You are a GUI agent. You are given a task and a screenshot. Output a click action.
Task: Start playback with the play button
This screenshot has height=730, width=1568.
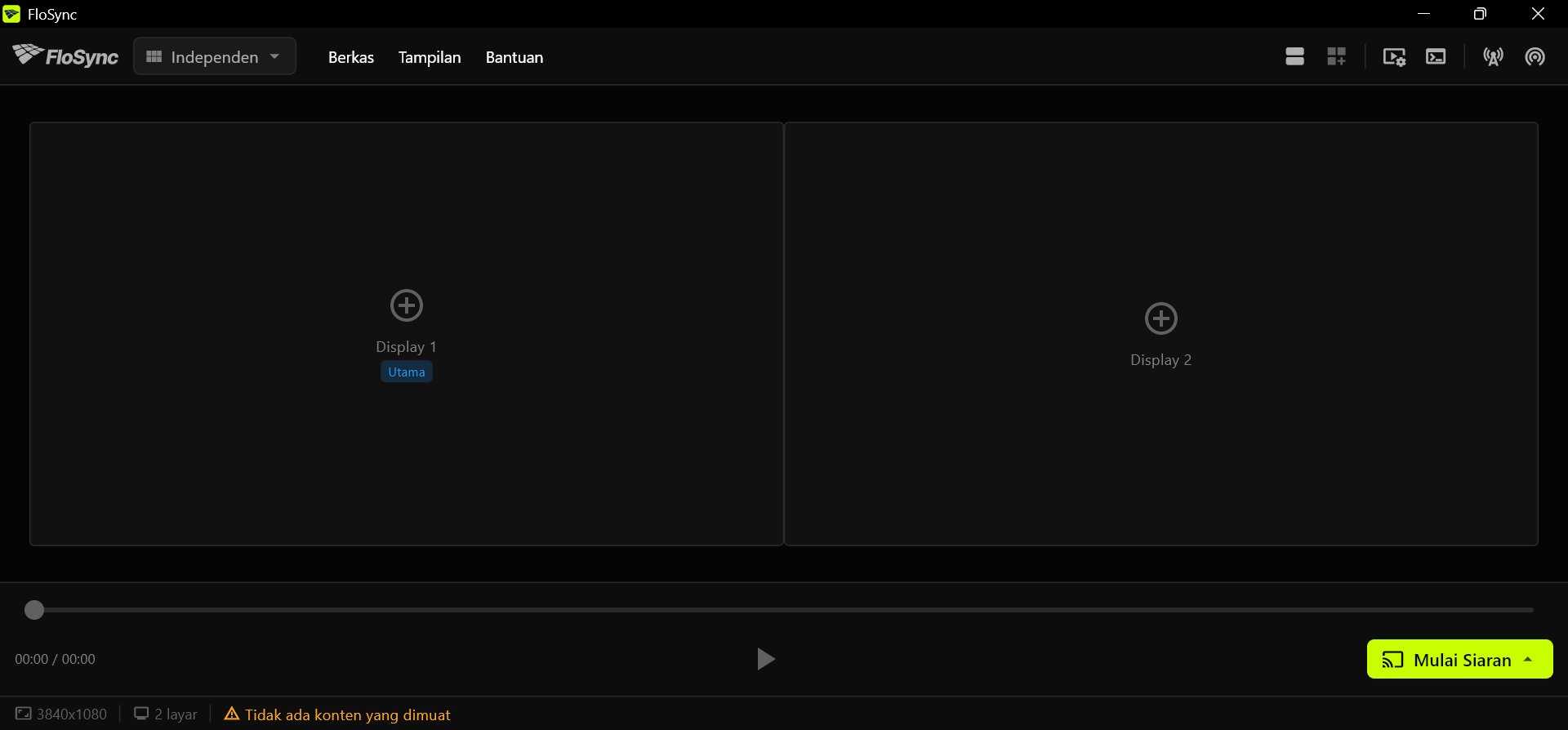tap(765, 659)
